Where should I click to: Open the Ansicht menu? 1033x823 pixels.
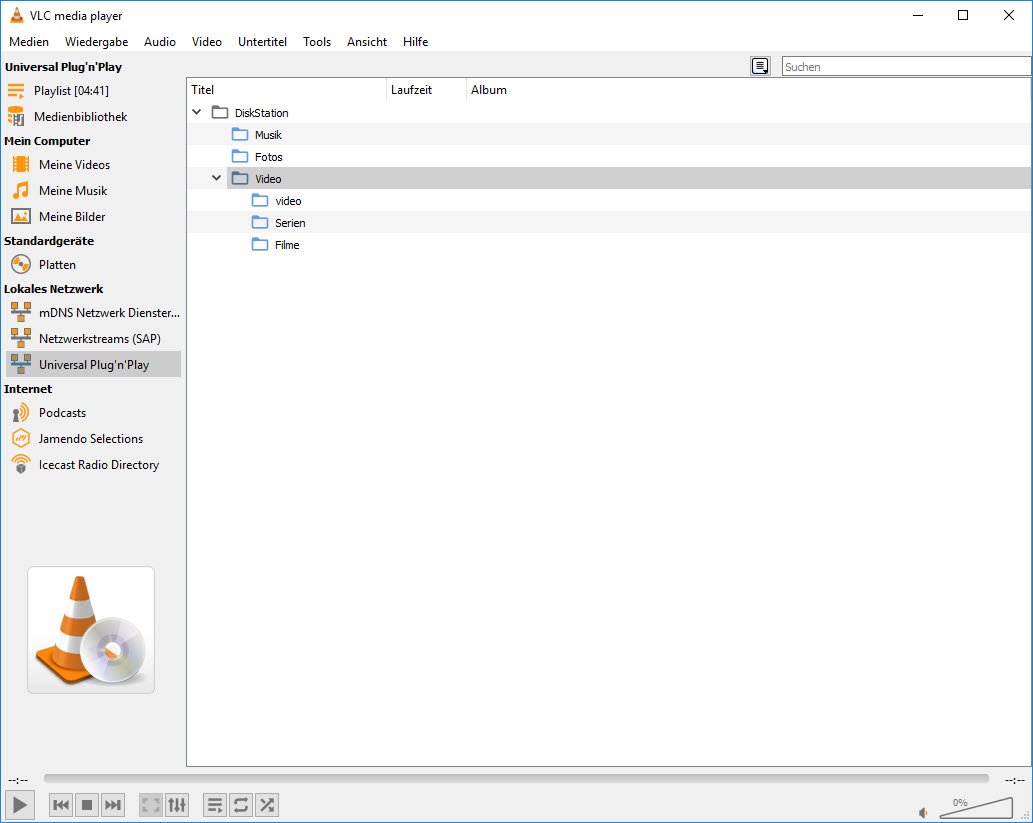click(367, 42)
